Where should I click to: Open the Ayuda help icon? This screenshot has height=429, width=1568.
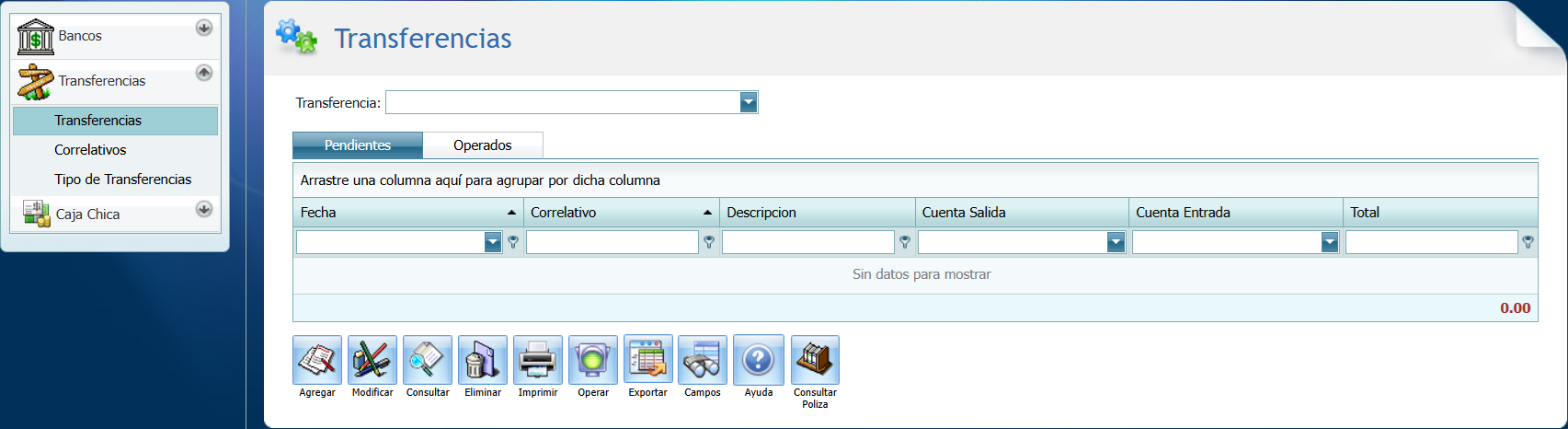click(759, 359)
